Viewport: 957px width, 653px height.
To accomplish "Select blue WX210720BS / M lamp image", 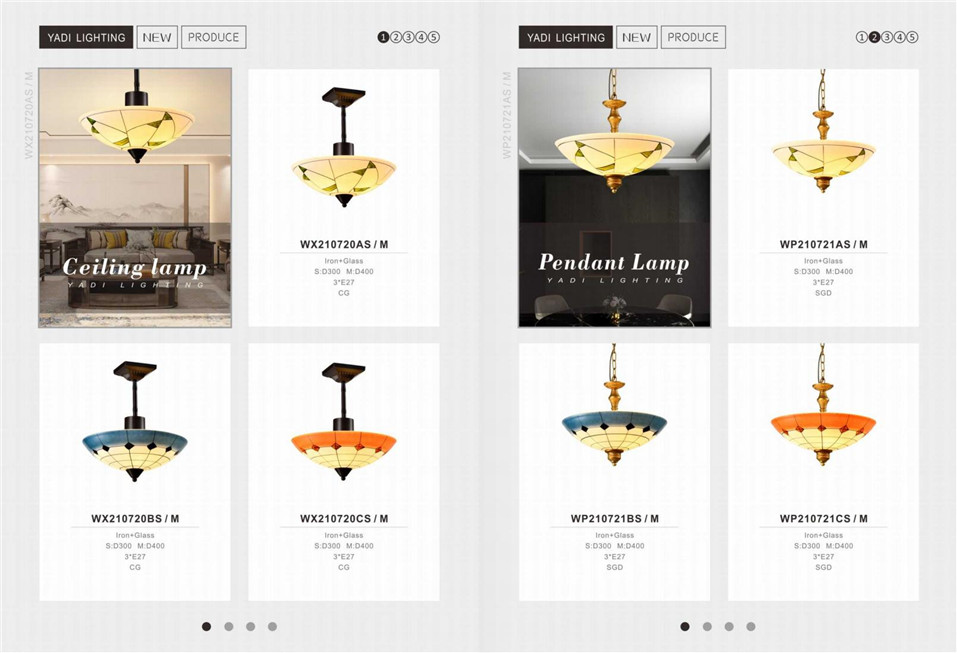I will click(135, 422).
